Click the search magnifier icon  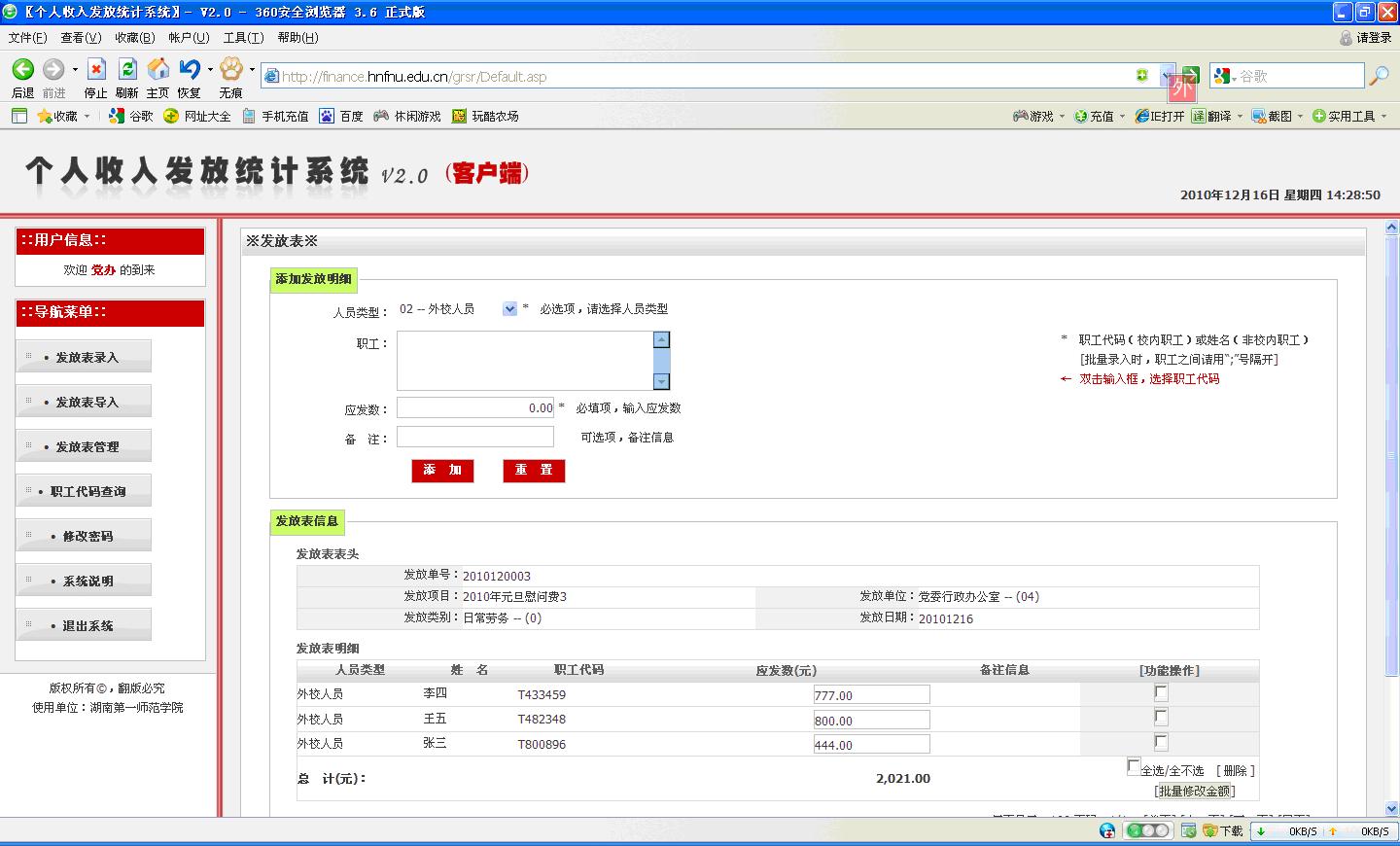point(1379,76)
